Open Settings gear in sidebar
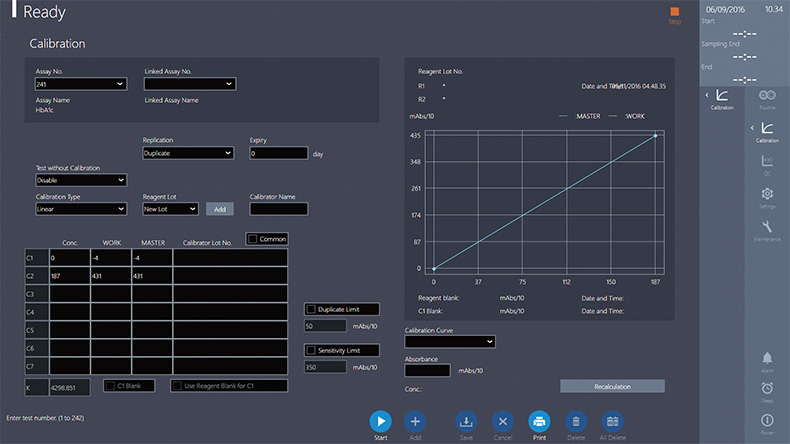The image size is (790, 444). (x=767, y=194)
